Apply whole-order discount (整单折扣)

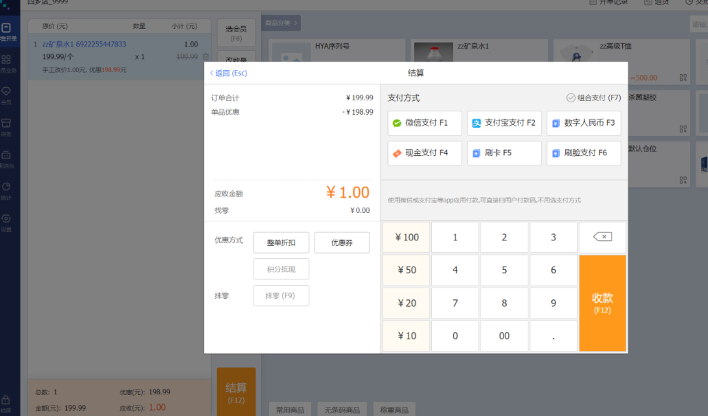pyautogui.click(x=281, y=242)
